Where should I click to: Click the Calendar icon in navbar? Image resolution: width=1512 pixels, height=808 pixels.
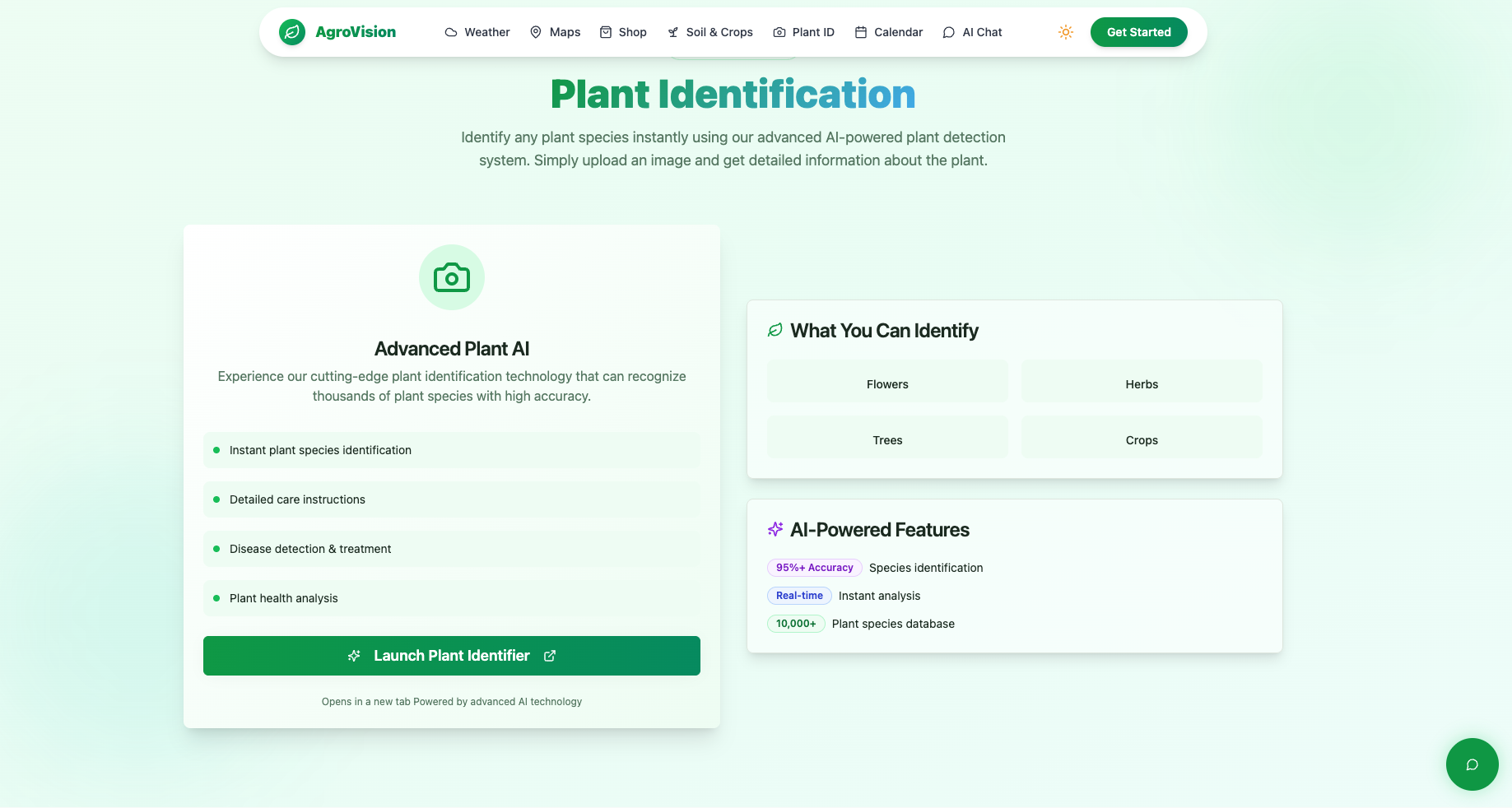click(861, 32)
